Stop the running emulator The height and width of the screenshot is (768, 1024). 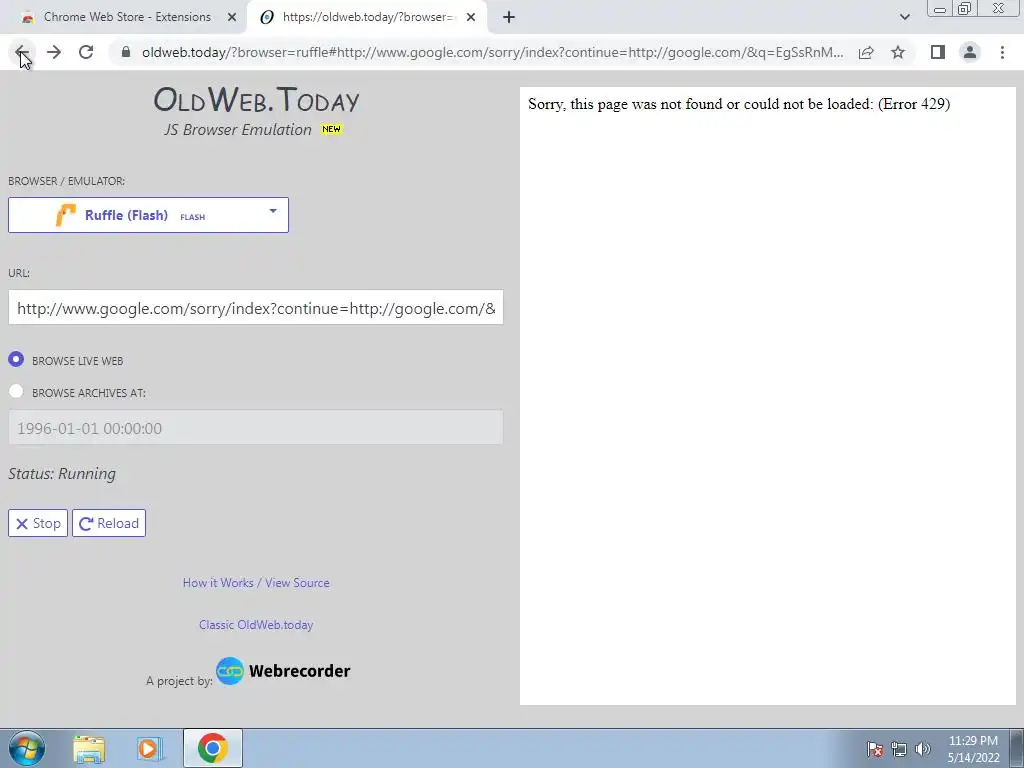tap(38, 523)
